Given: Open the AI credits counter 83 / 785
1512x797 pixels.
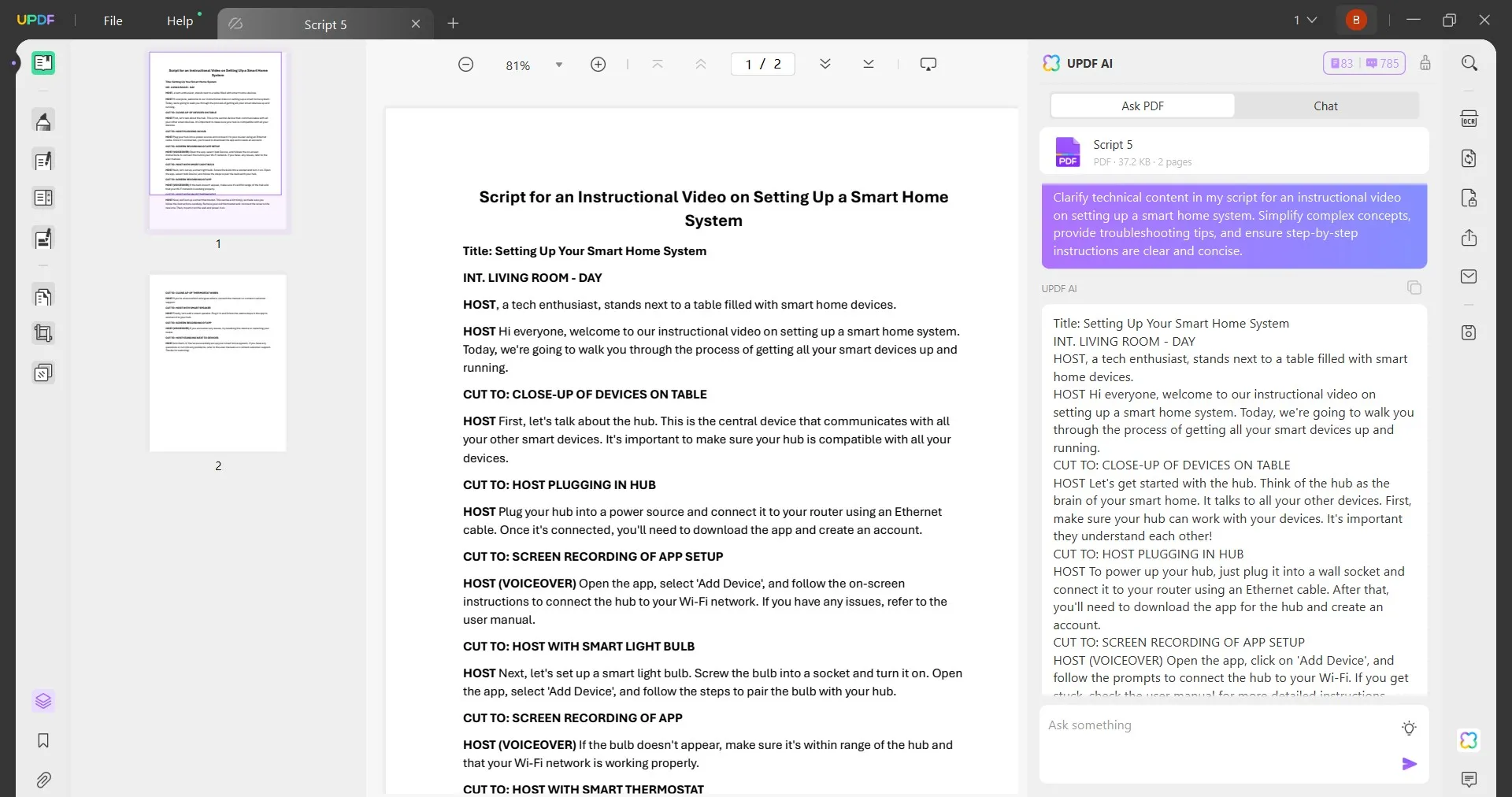Looking at the screenshot, I should pos(1364,63).
